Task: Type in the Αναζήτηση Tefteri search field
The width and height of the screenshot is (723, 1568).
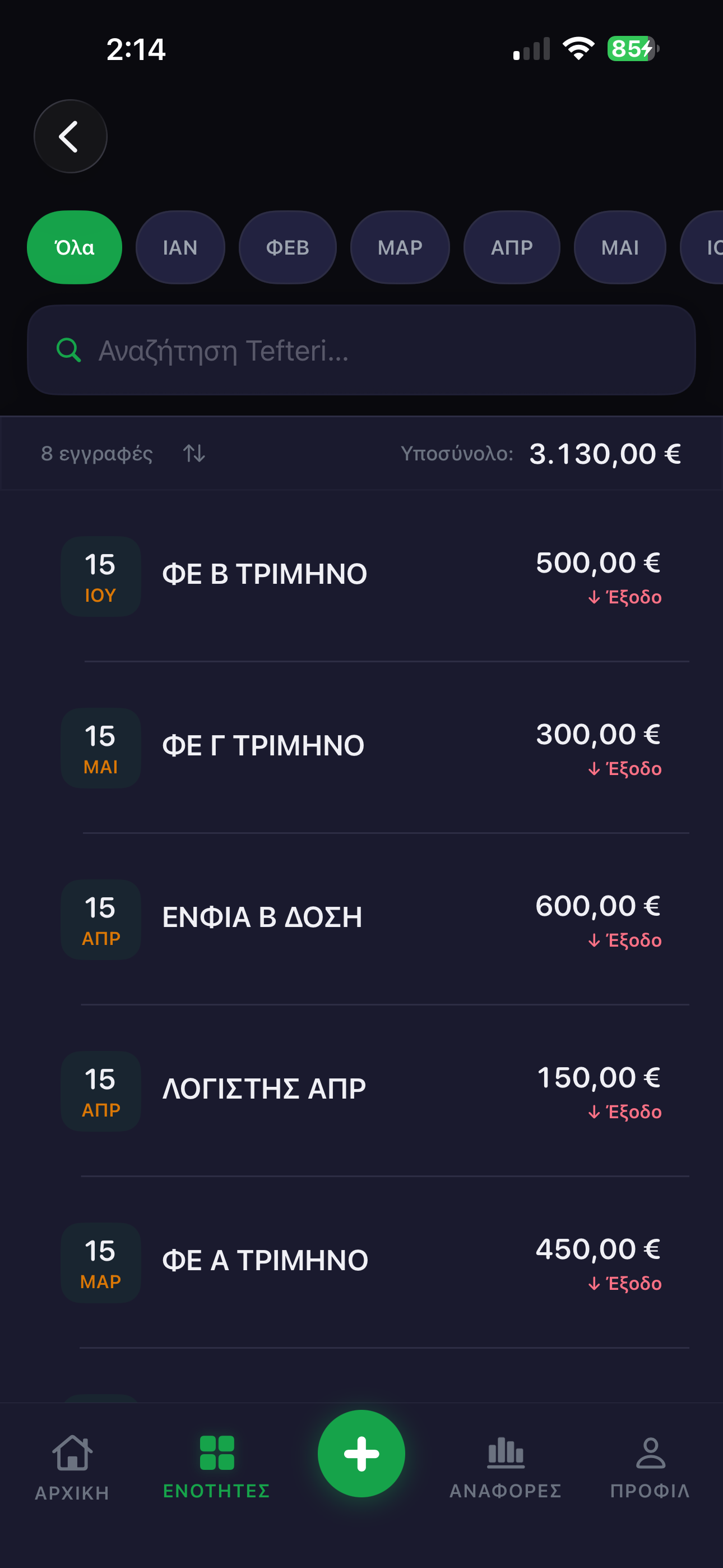Action: pyautogui.click(x=377, y=351)
